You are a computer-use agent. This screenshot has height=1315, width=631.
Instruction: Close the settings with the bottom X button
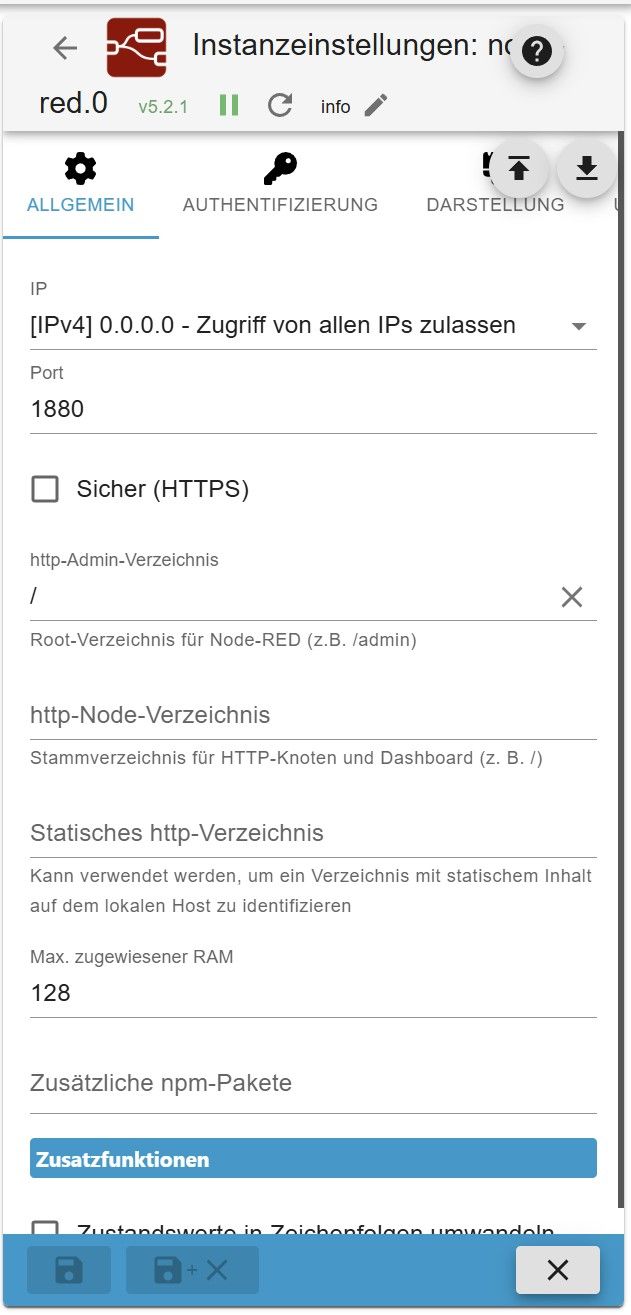pyautogui.click(x=557, y=1270)
